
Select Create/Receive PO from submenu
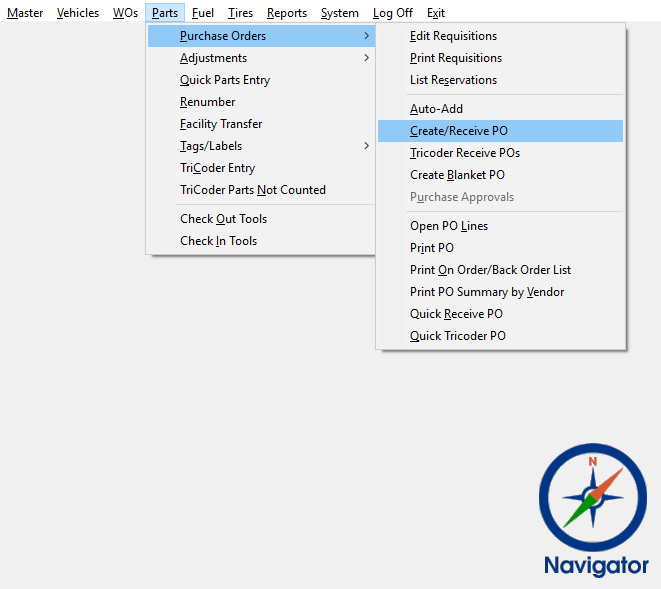point(459,131)
